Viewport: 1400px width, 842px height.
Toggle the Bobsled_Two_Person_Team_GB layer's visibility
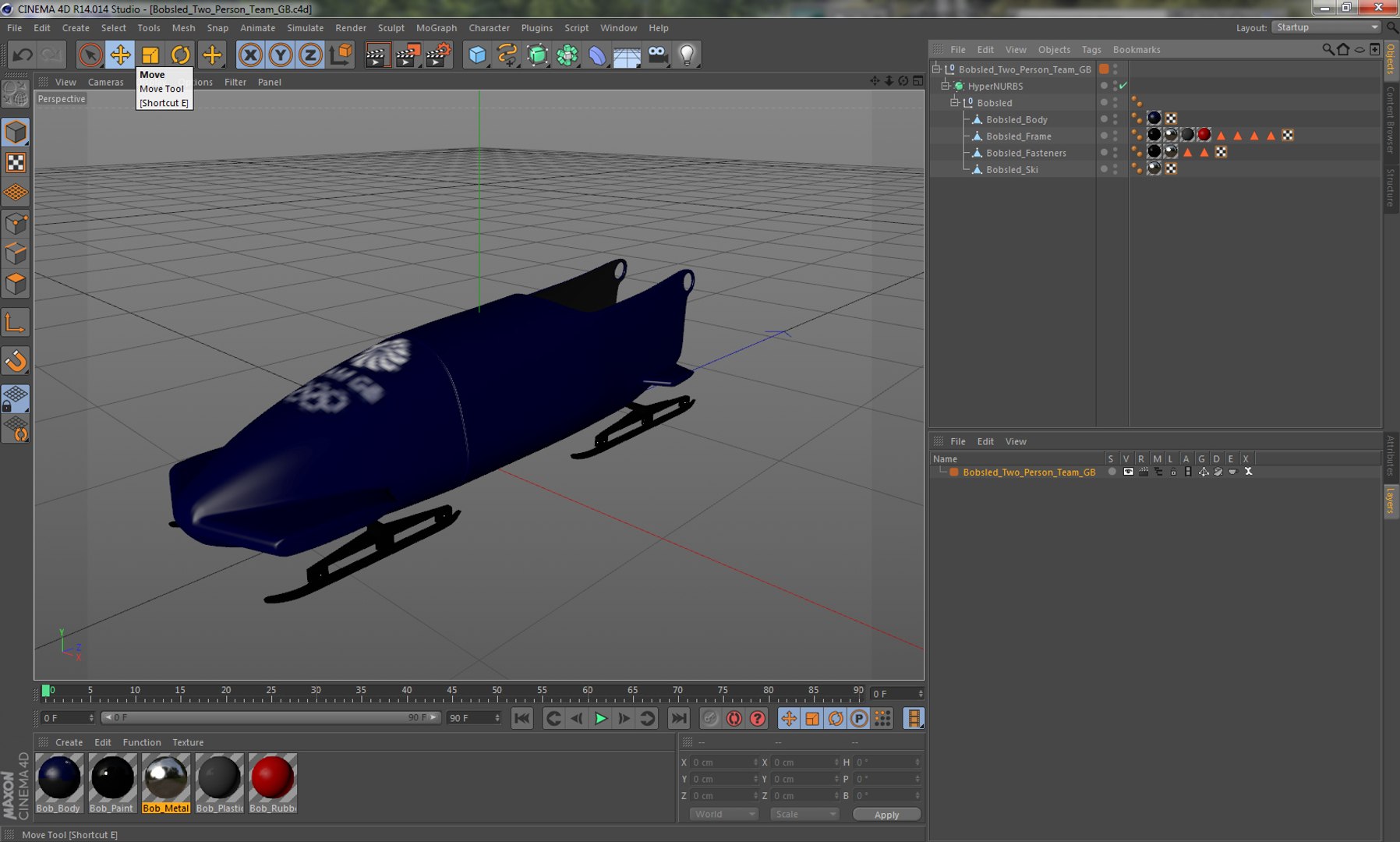[x=1128, y=472]
